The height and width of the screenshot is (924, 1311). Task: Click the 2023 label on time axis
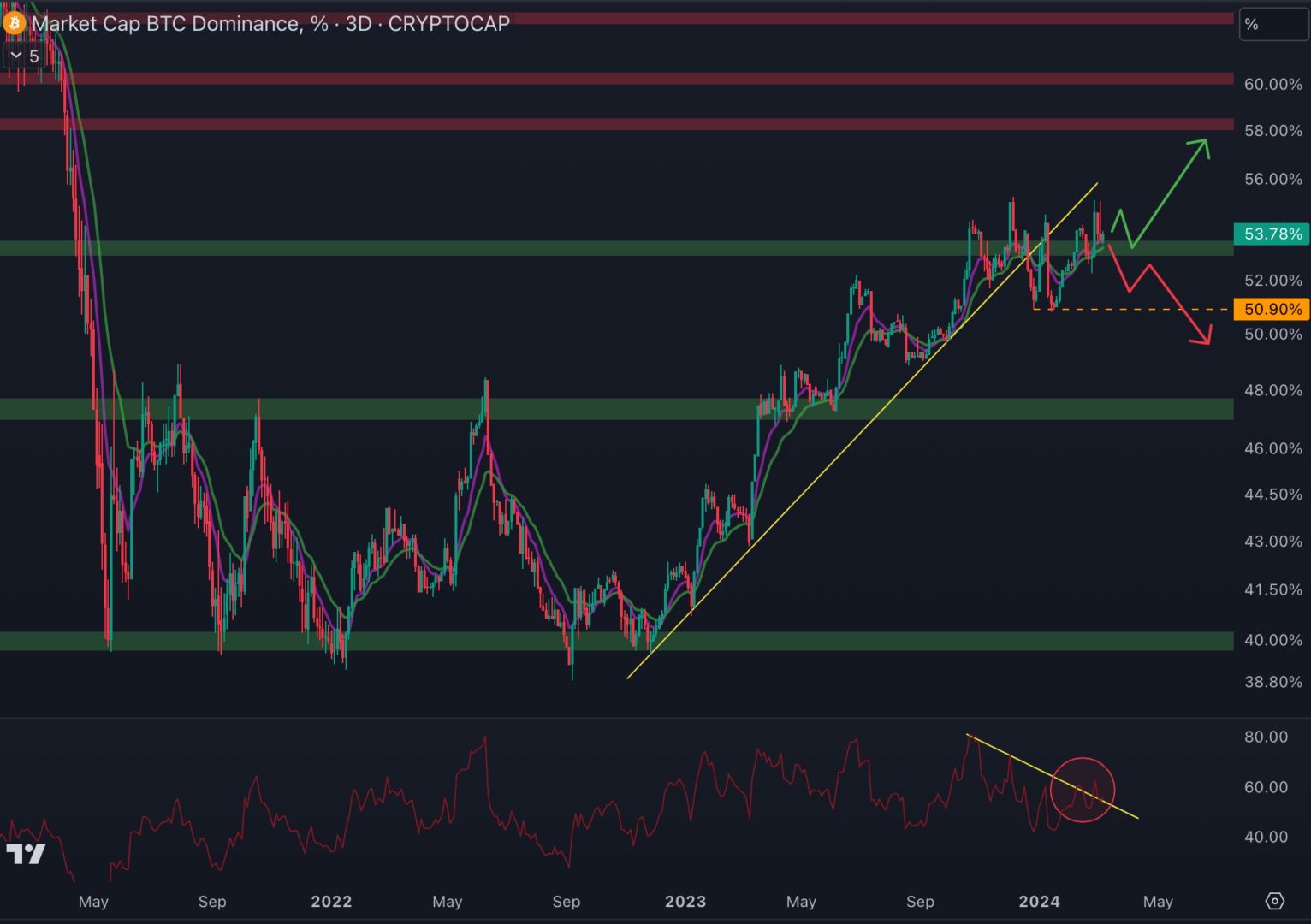pyautogui.click(x=685, y=901)
